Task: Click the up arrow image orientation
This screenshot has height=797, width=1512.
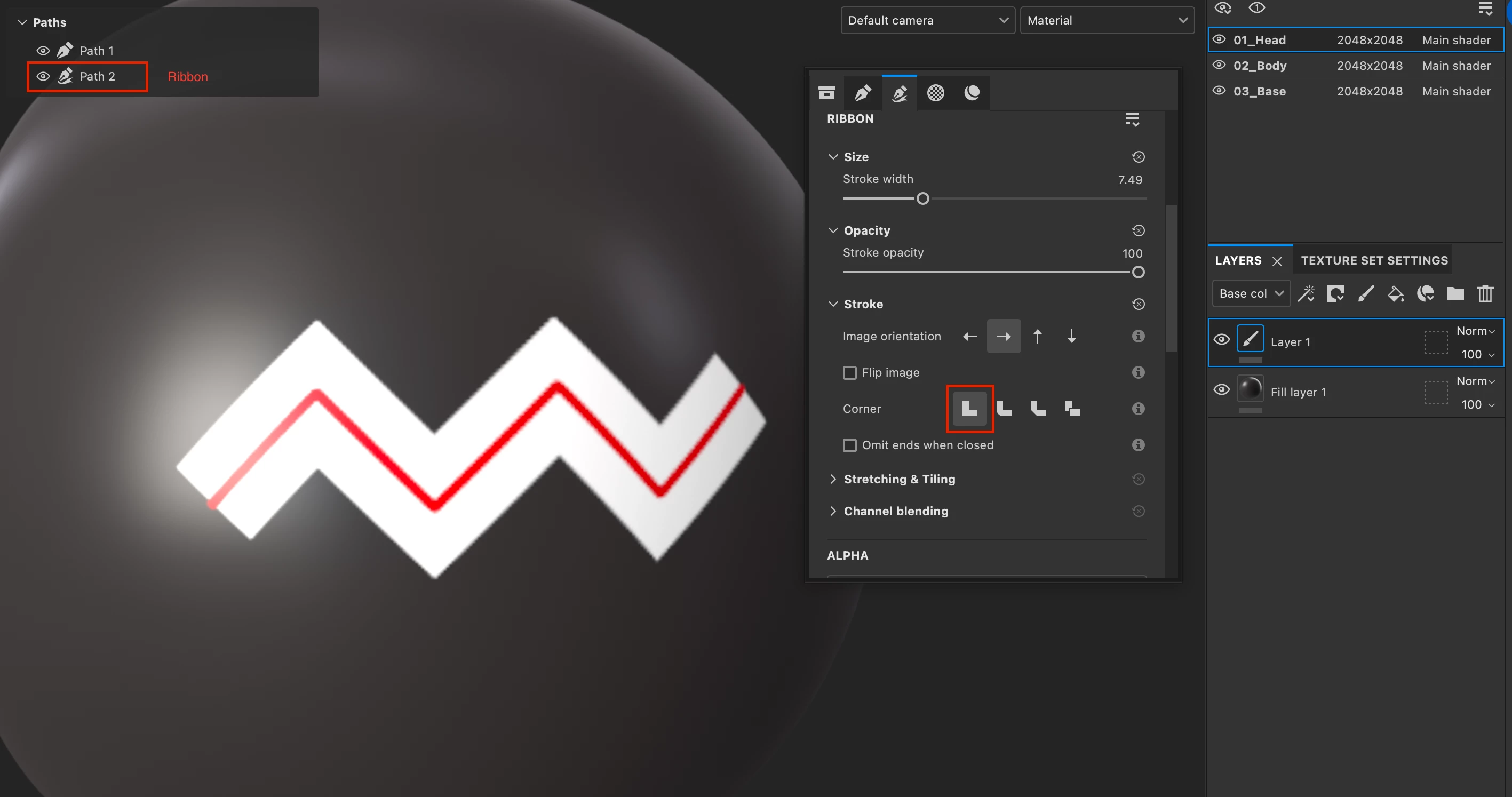Action: (x=1037, y=336)
